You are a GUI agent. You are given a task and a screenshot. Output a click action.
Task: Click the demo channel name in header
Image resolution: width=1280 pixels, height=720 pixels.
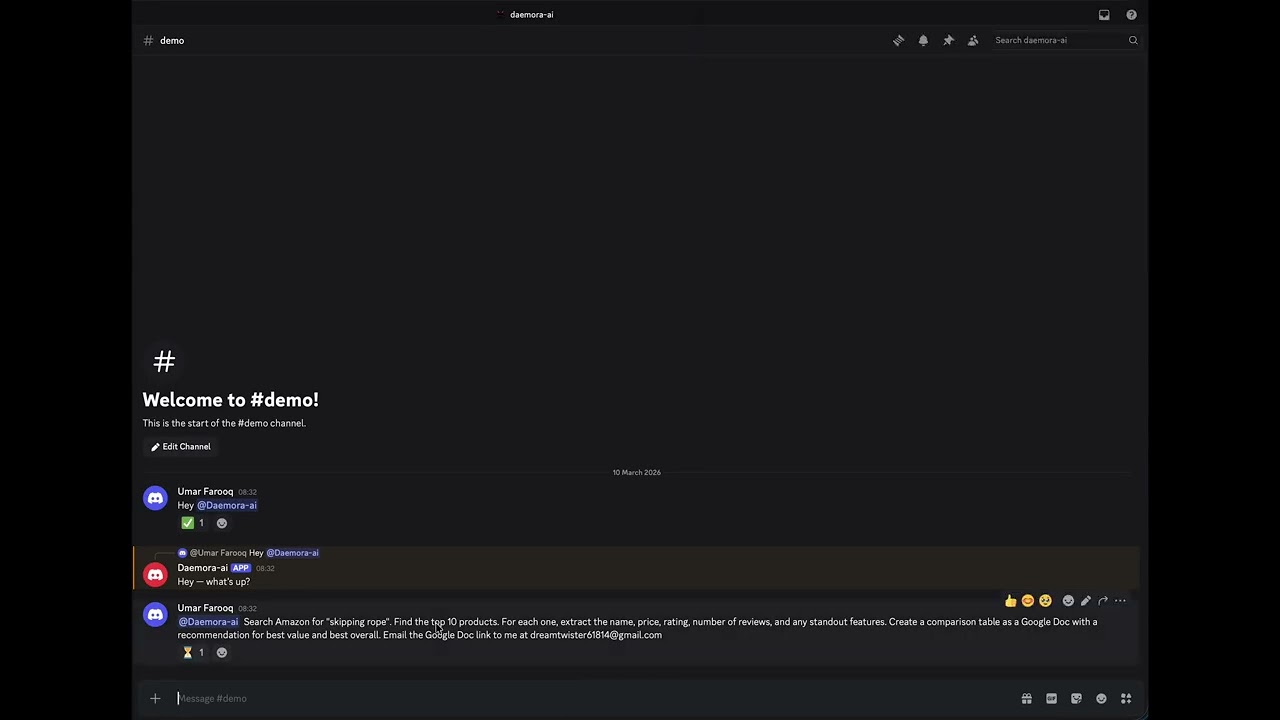pos(172,40)
